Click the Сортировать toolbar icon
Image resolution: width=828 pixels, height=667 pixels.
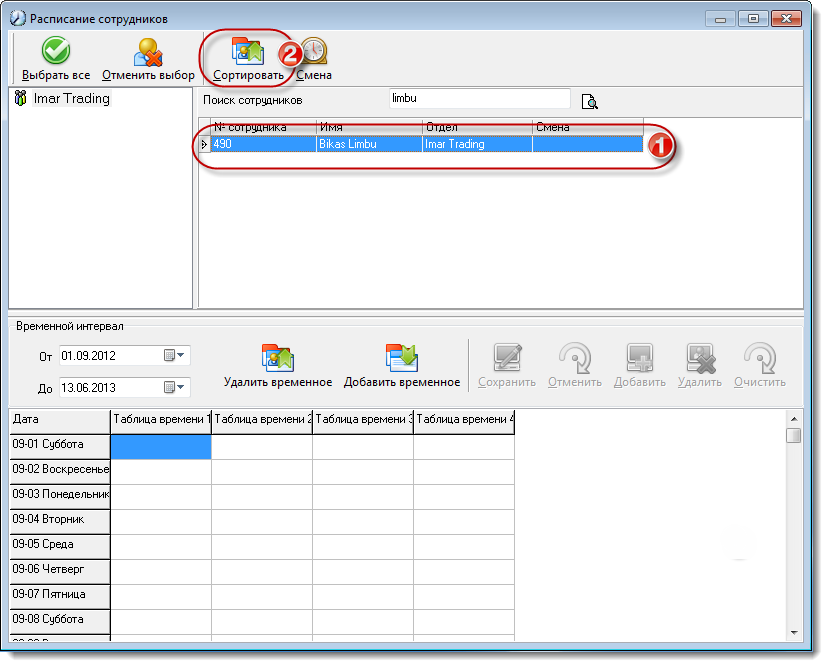[248, 51]
